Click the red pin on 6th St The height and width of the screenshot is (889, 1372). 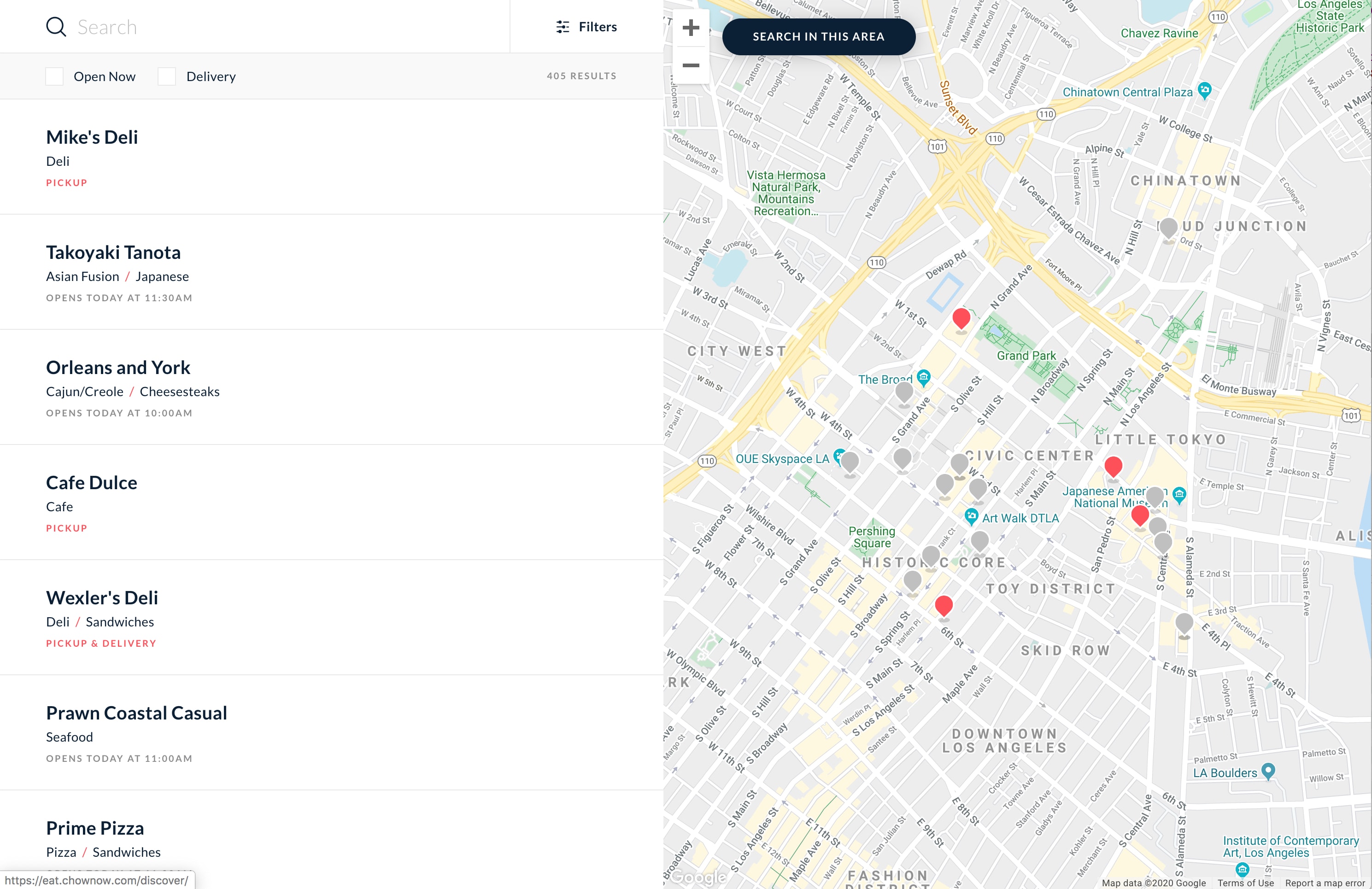[x=944, y=606]
